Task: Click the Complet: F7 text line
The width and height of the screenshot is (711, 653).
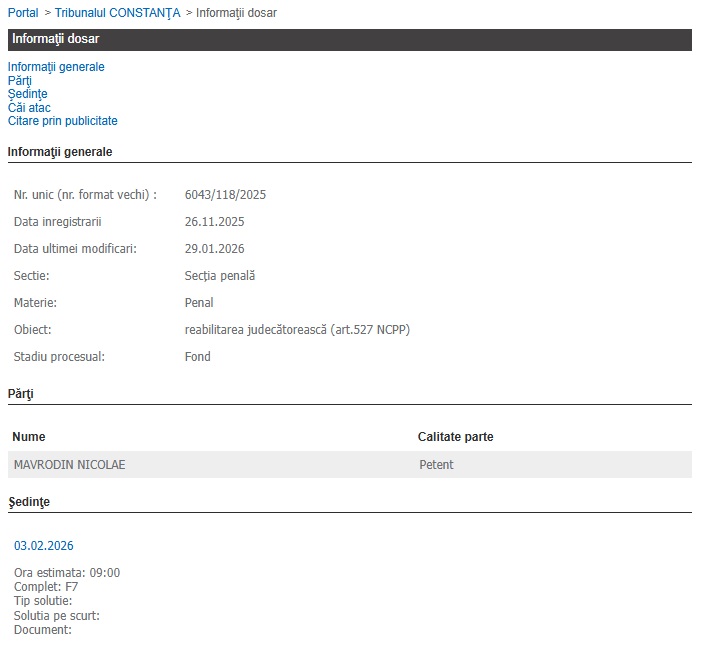Action: click(46, 587)
